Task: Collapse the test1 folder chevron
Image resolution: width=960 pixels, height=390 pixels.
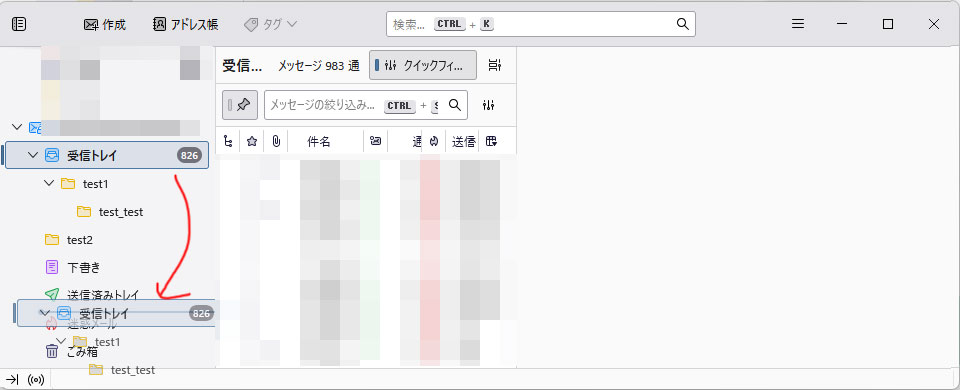Action: (x=50, y=183)
